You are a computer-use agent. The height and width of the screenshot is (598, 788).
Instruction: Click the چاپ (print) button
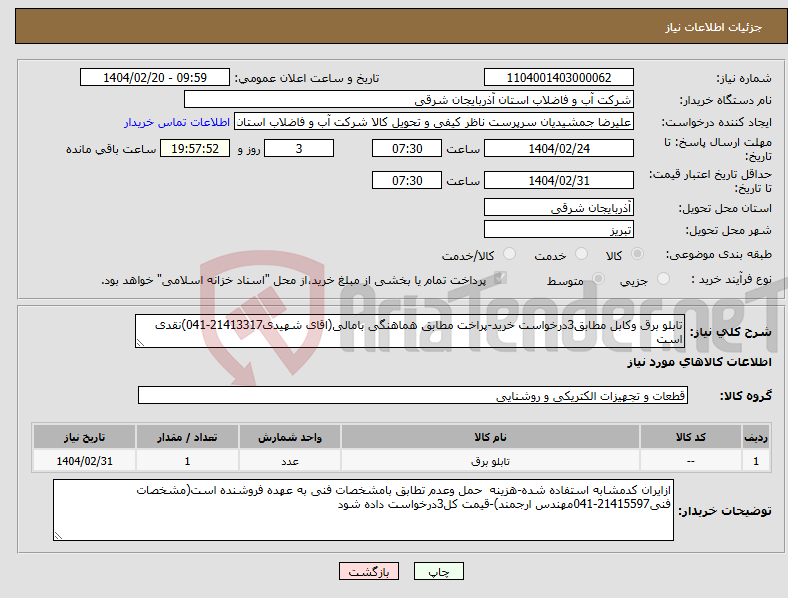439,571
